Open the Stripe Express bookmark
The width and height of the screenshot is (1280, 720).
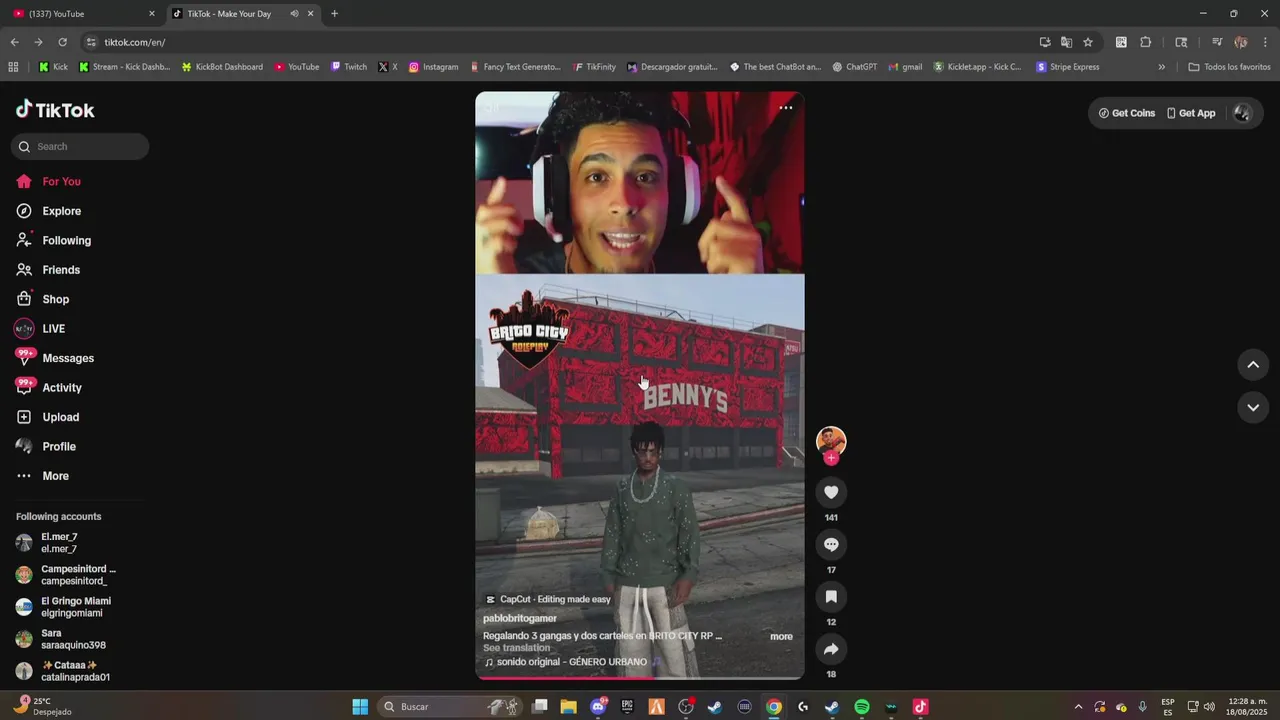click(x=1068, y=67)
